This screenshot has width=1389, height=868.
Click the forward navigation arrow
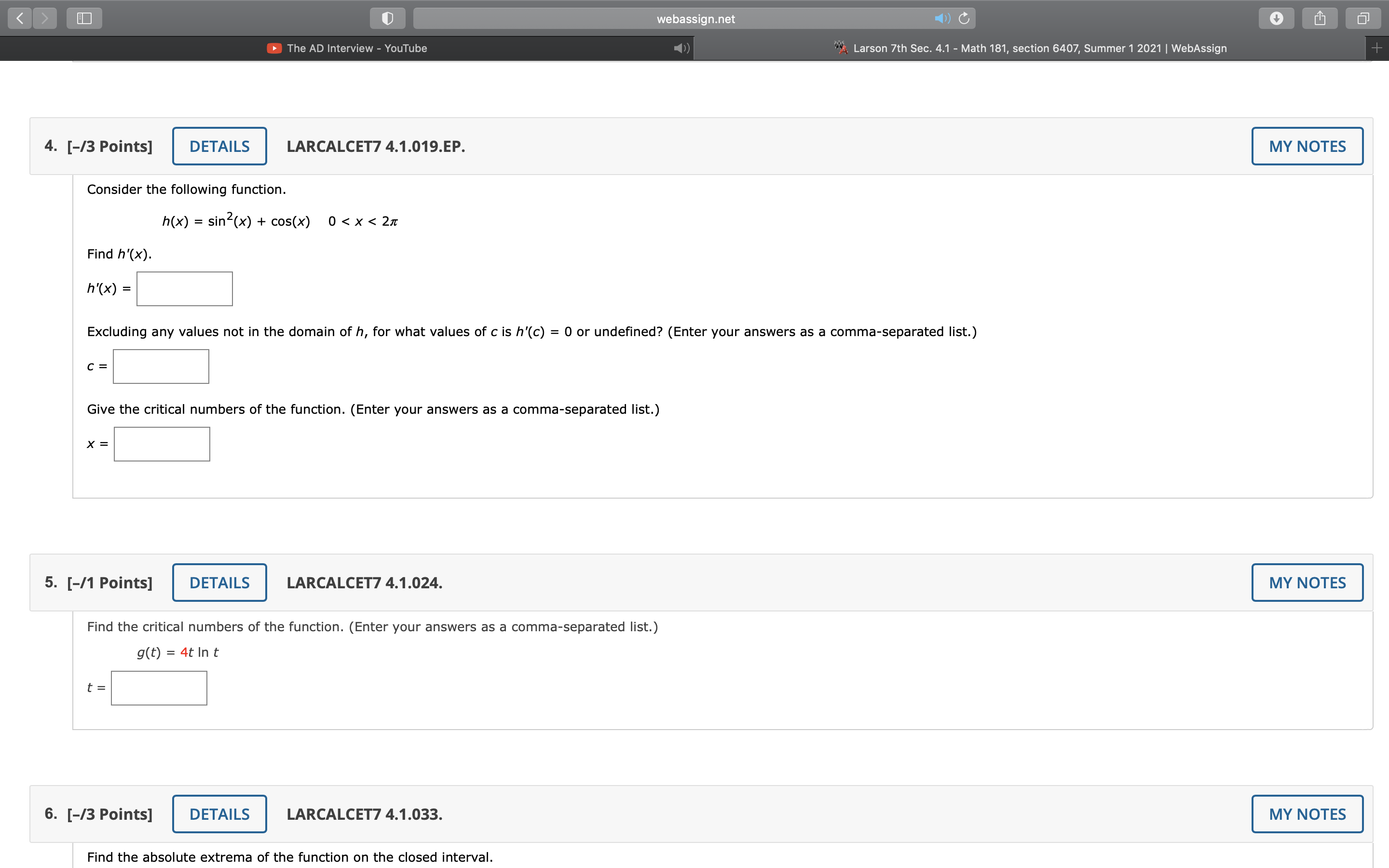click(45, 18)
